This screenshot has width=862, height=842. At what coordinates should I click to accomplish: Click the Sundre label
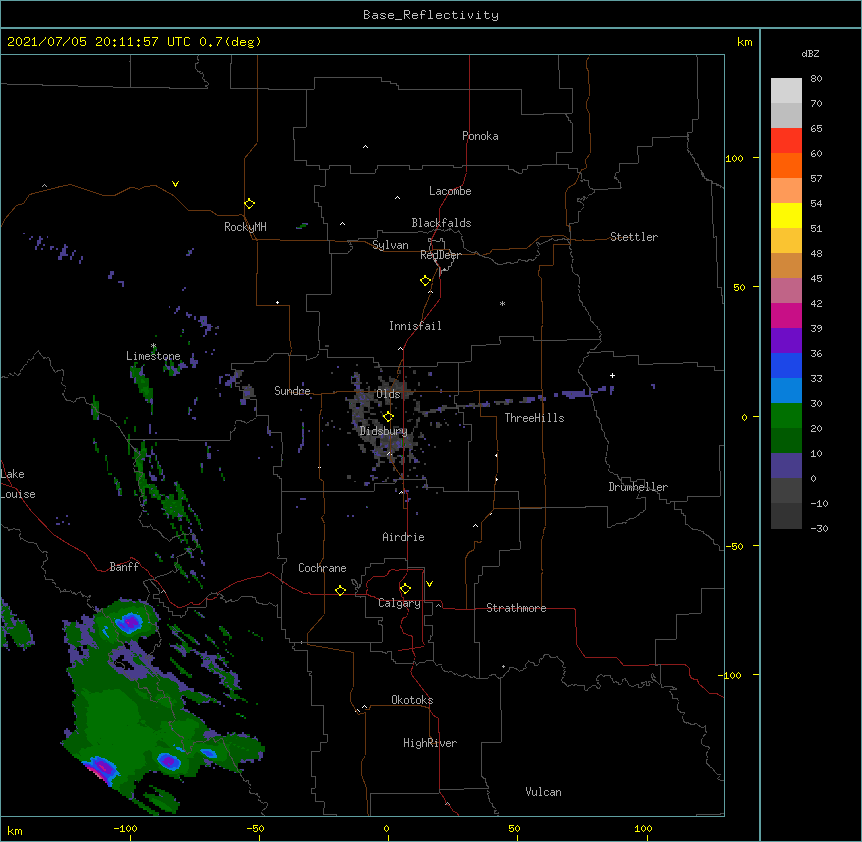(292, 391)
